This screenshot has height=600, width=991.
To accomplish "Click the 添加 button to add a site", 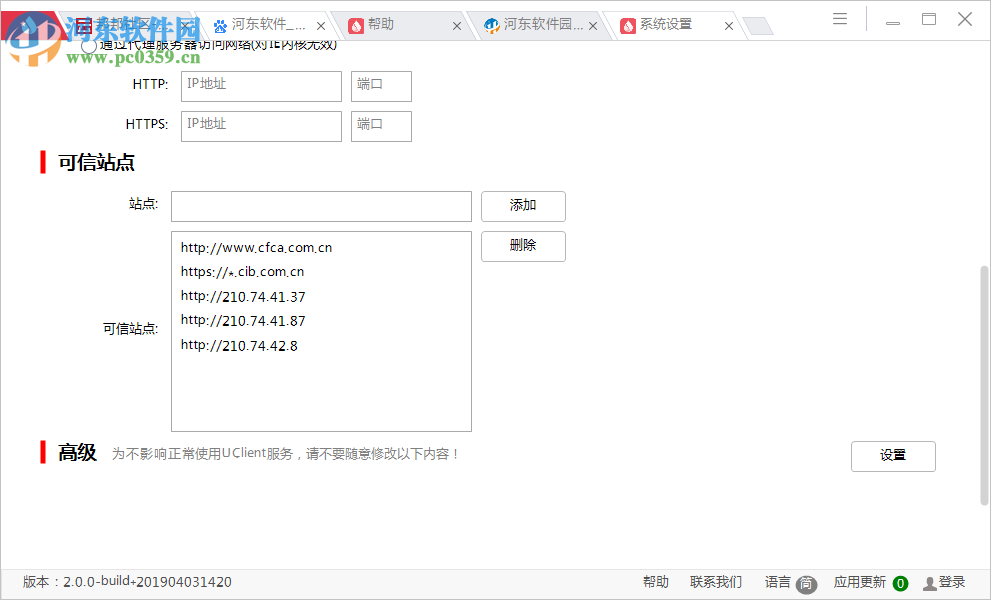I will coord(523,206).
